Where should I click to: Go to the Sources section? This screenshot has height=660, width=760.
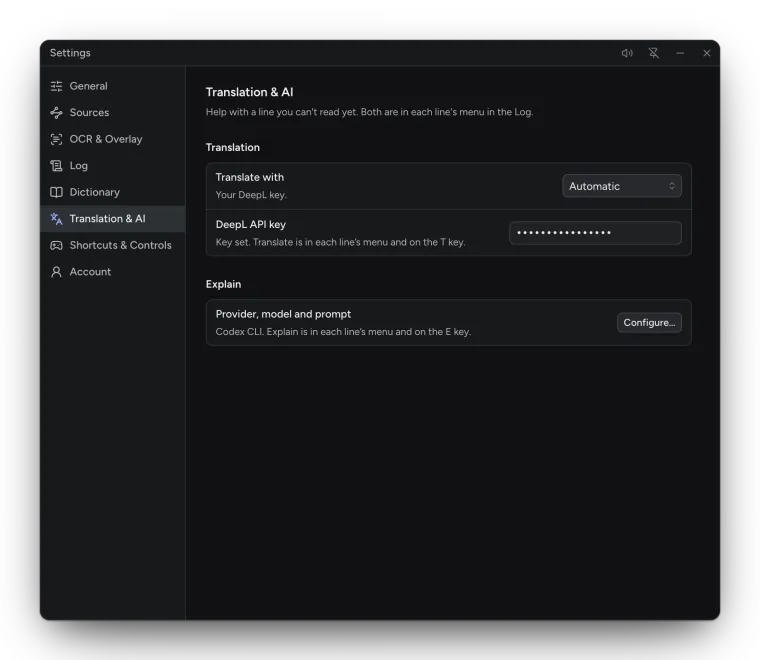(x=112, y=113)
